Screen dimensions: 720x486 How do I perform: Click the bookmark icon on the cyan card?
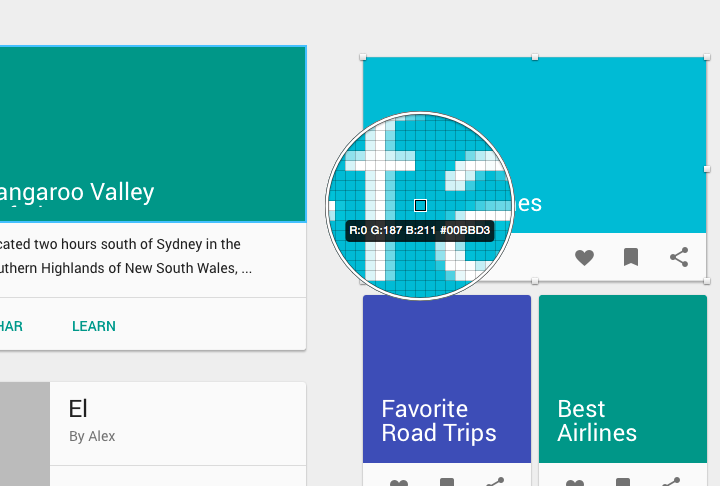631,257
